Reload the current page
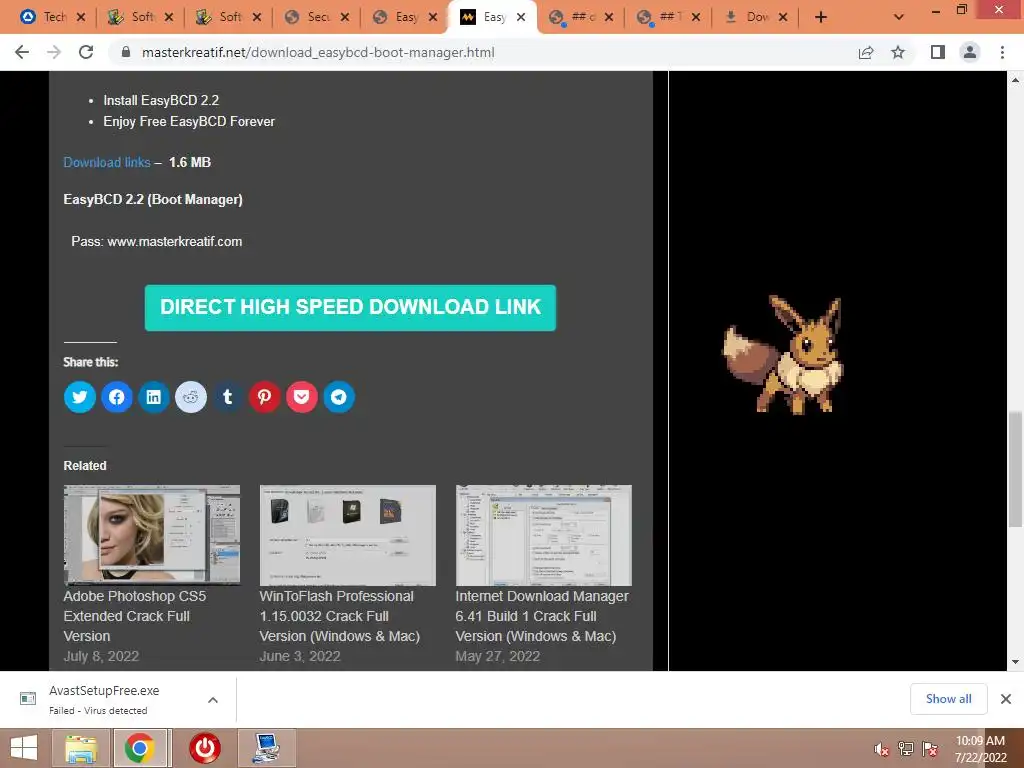 click(86, 52)
